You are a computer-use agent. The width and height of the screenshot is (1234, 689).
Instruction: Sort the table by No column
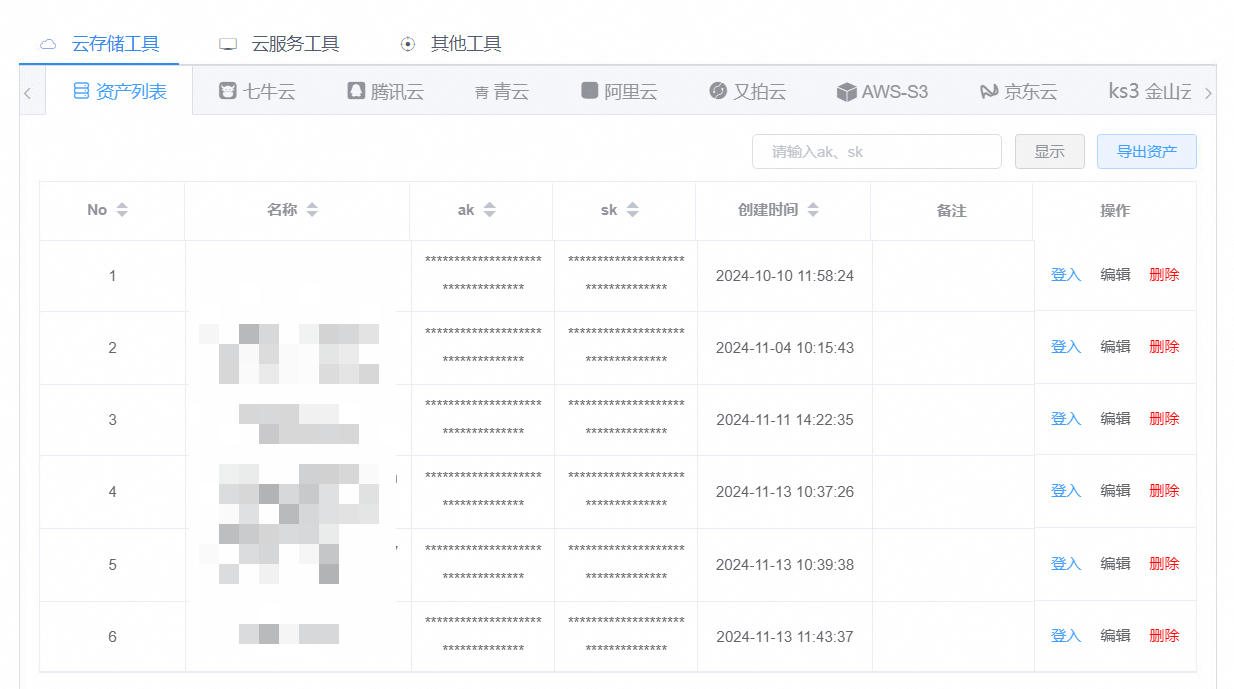coord(122,210)
